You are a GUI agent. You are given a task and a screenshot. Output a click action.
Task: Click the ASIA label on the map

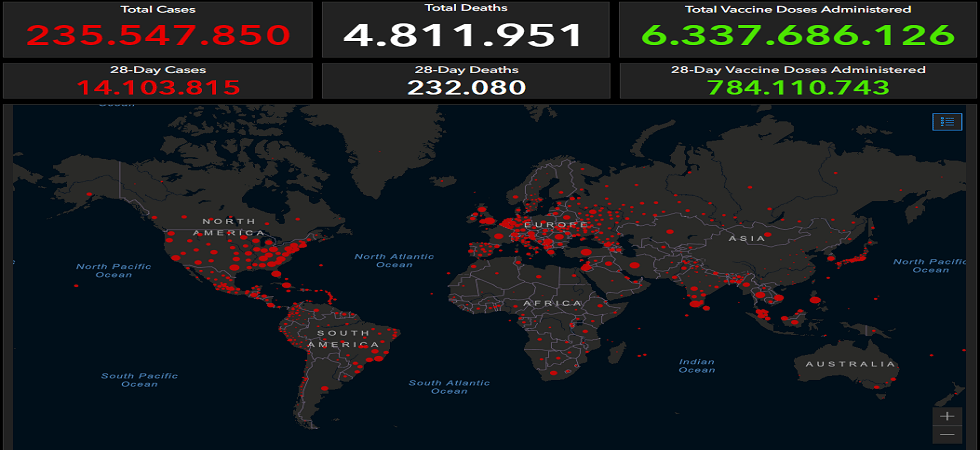(746, 239)
